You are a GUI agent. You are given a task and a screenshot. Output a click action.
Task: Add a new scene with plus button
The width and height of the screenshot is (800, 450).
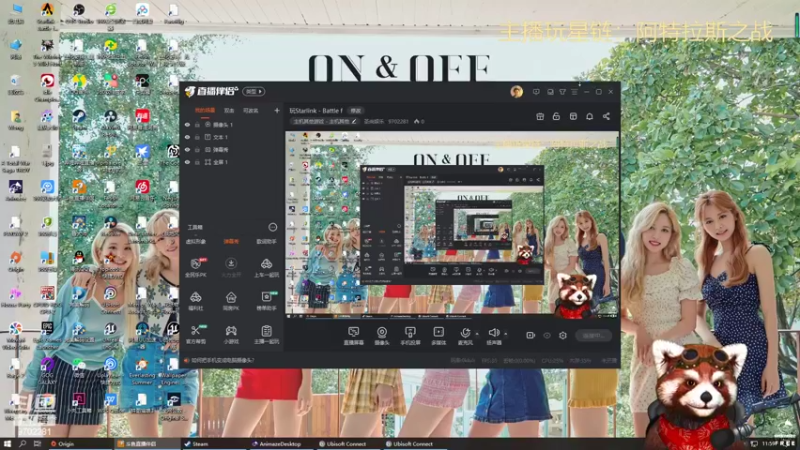click(277, 110)
